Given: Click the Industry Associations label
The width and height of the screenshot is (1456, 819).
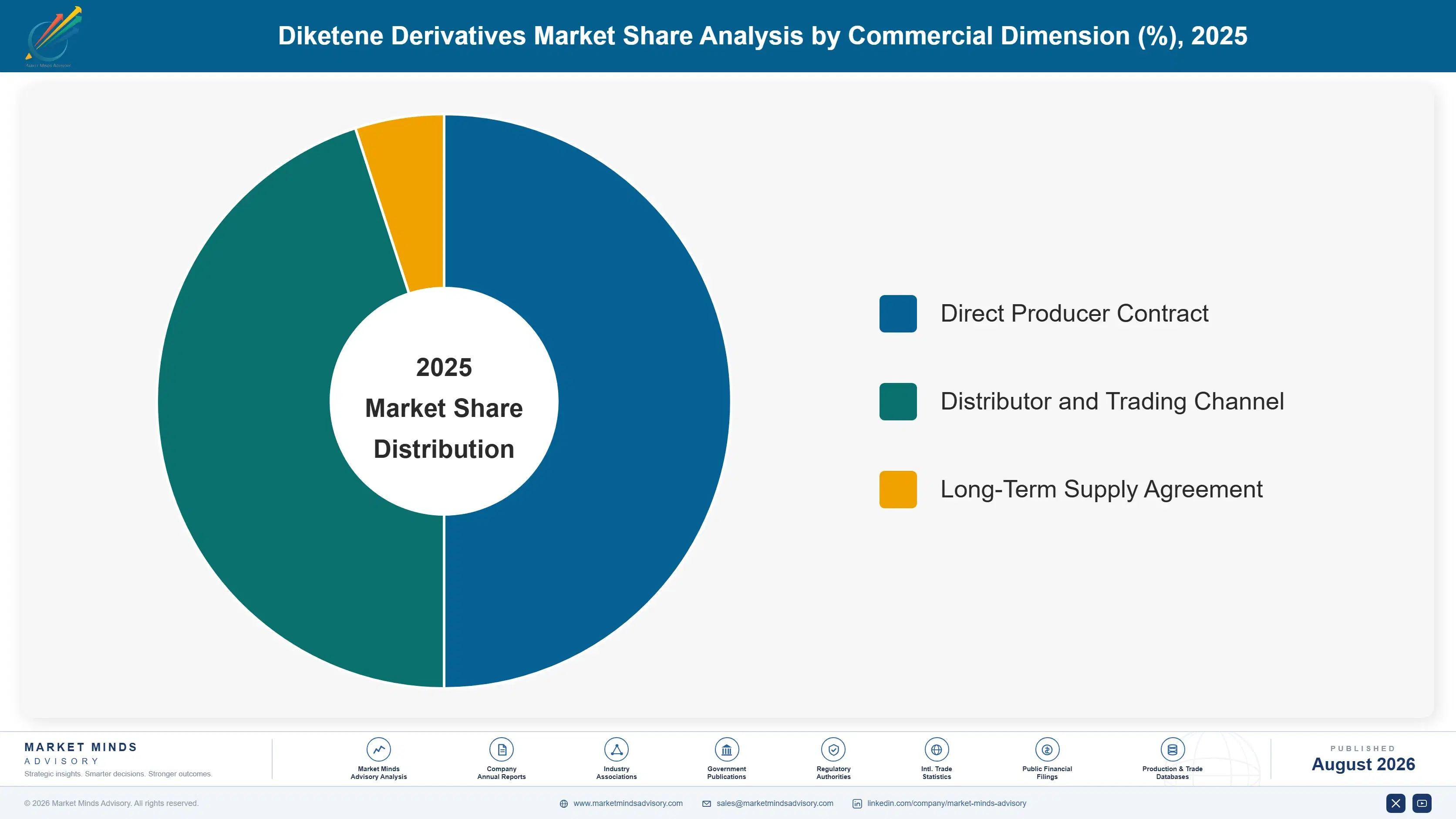Looking at the screenshot, I should tap(616, 773).
